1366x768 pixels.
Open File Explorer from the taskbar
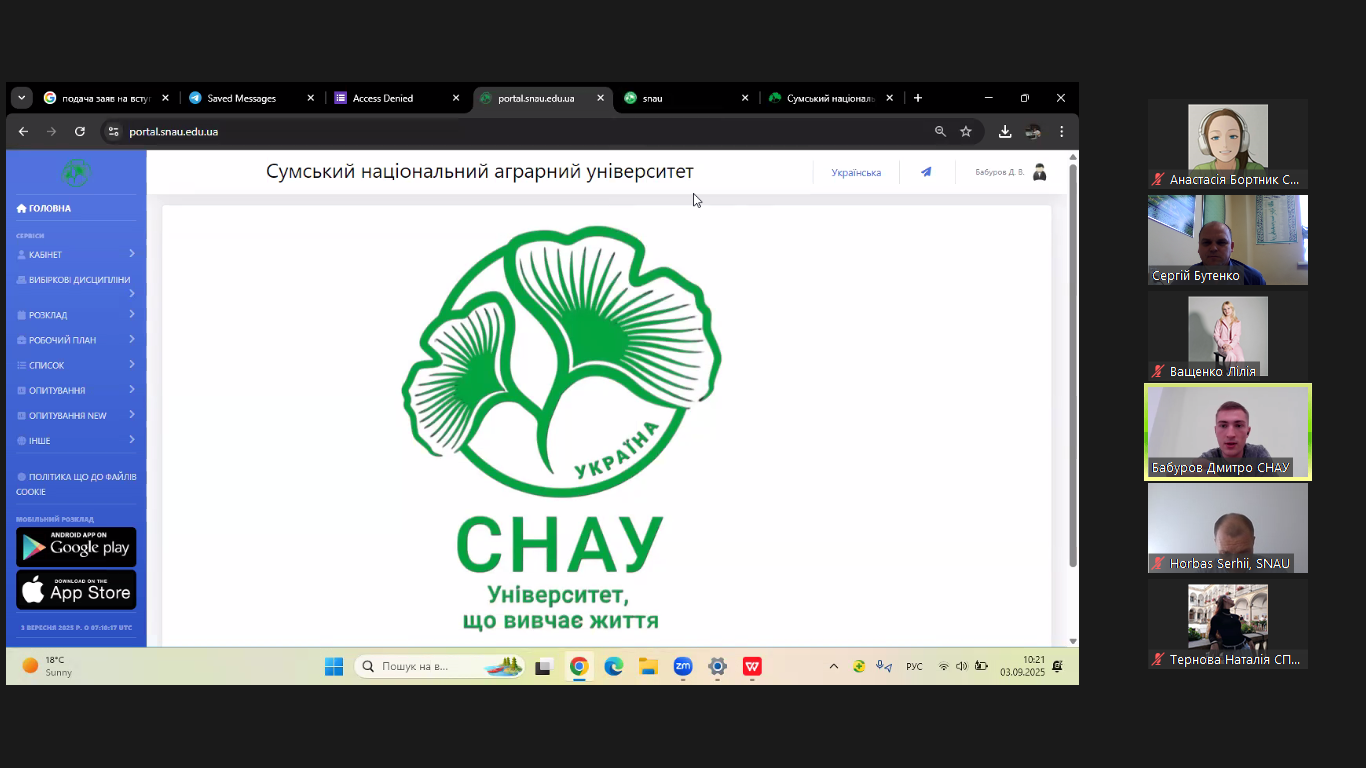pyautogui.click(x=648, y=666)
